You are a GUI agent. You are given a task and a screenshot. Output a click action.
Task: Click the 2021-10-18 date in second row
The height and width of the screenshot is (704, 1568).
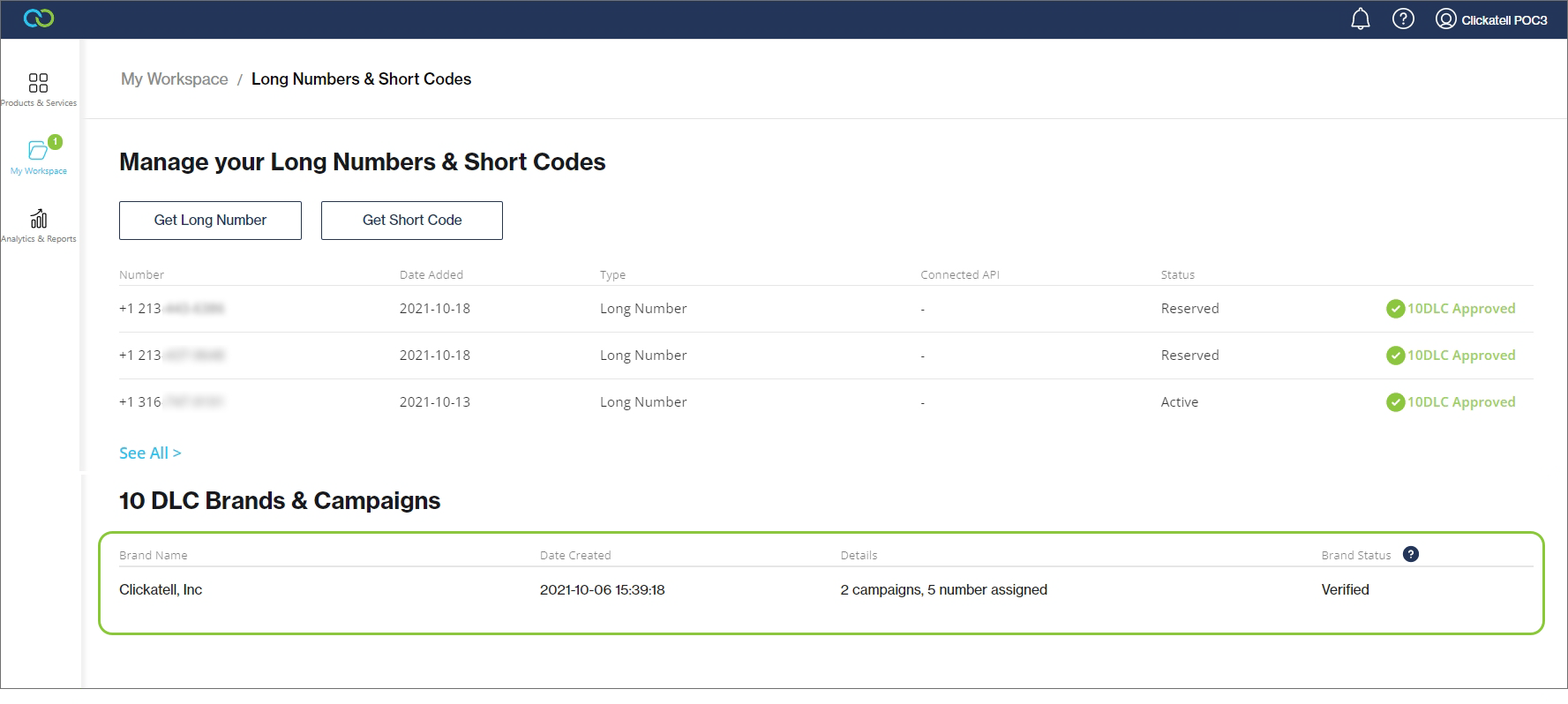434,356
